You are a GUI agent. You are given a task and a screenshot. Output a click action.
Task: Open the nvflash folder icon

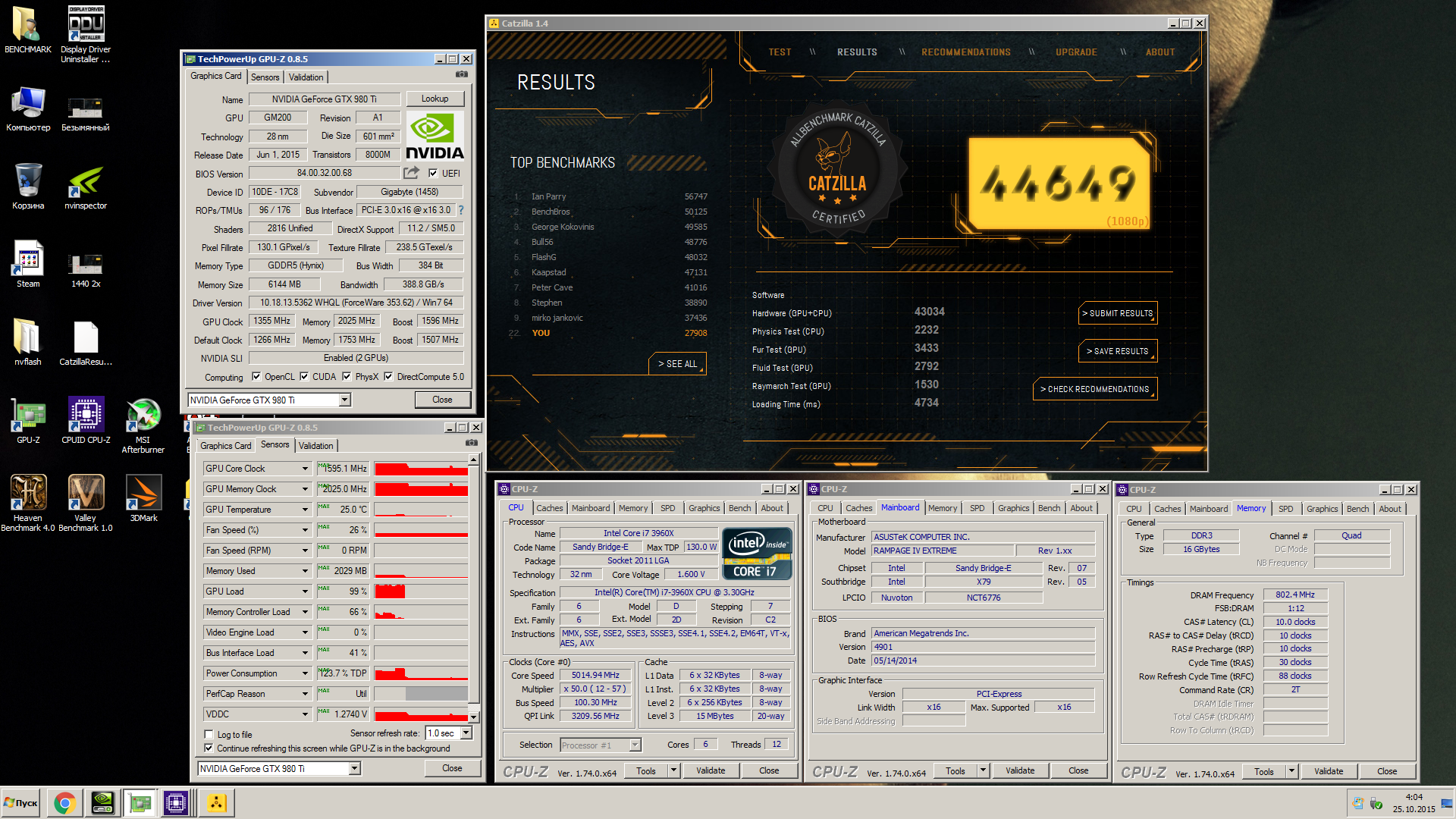[x=28, y=343]
